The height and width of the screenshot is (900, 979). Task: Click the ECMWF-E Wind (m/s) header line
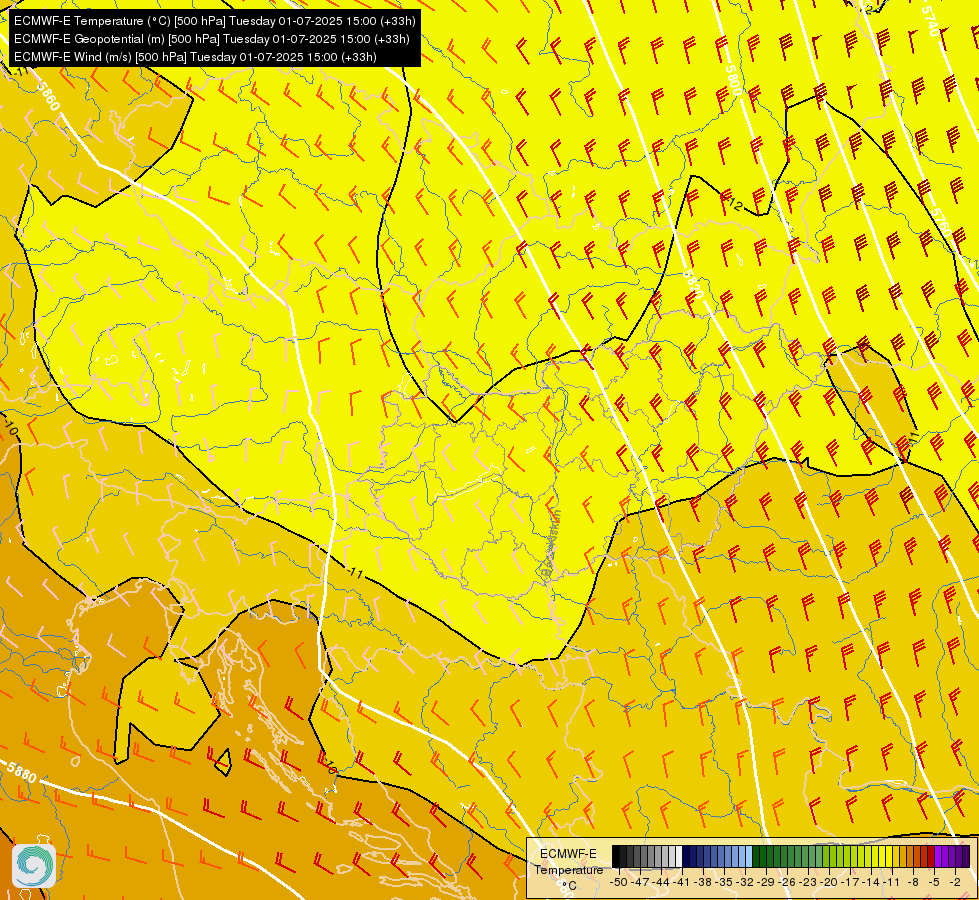coord(195,57)
